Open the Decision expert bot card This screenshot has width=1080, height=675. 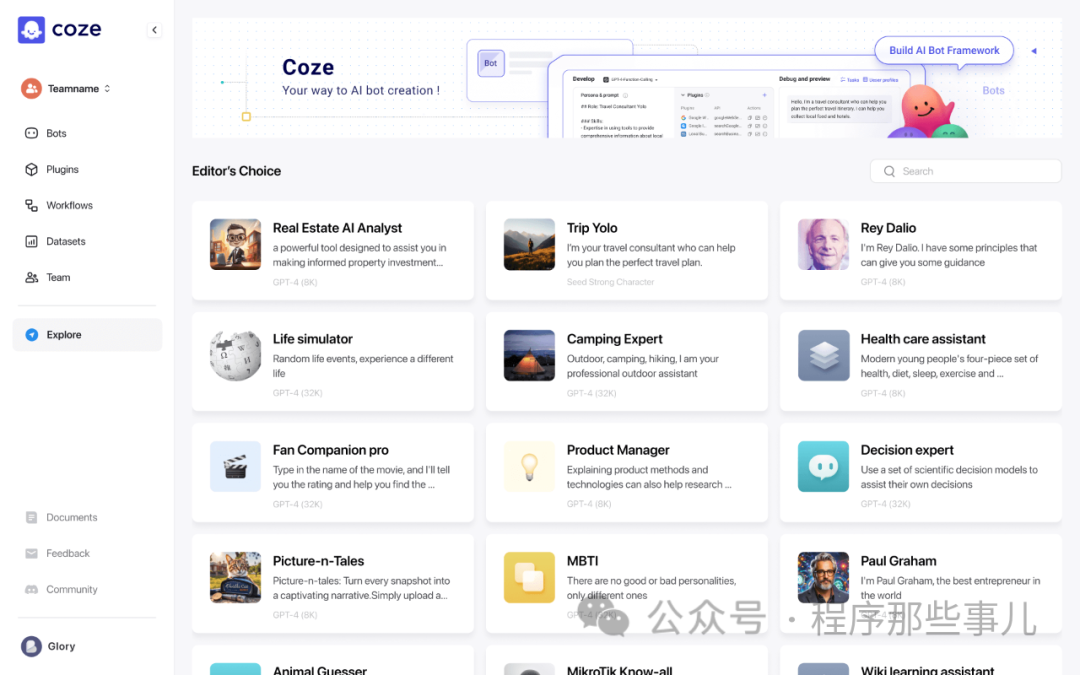click(x=920, y=471)
